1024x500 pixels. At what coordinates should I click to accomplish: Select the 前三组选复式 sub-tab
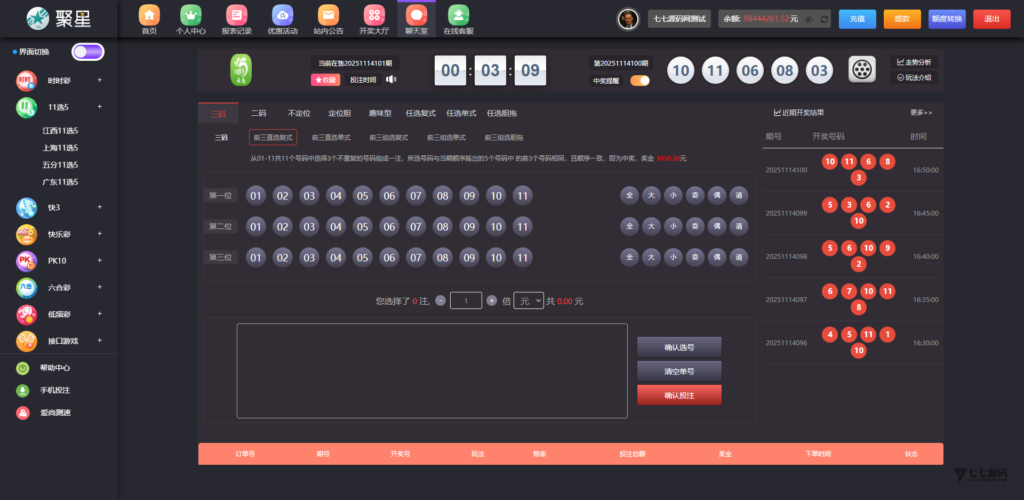pyautogui.click(x=388, y=137)
